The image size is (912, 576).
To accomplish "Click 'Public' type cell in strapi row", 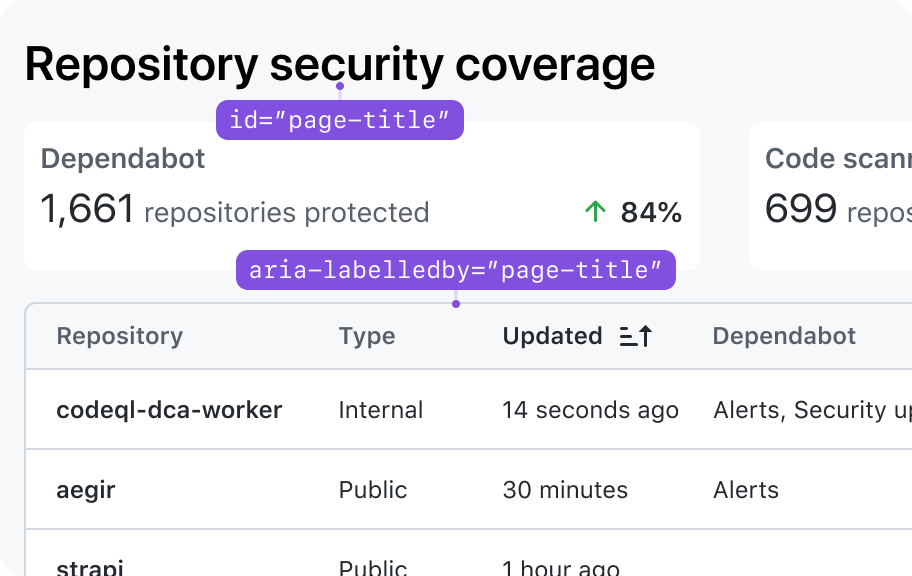I will tap(373, 568).
